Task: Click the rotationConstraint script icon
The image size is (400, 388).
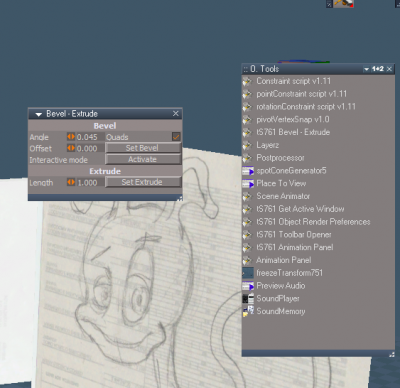Action: (247, 107)
